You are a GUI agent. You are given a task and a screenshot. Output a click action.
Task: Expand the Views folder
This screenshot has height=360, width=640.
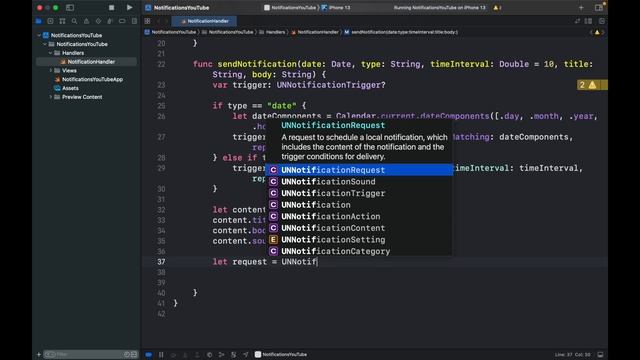[51, 71]
